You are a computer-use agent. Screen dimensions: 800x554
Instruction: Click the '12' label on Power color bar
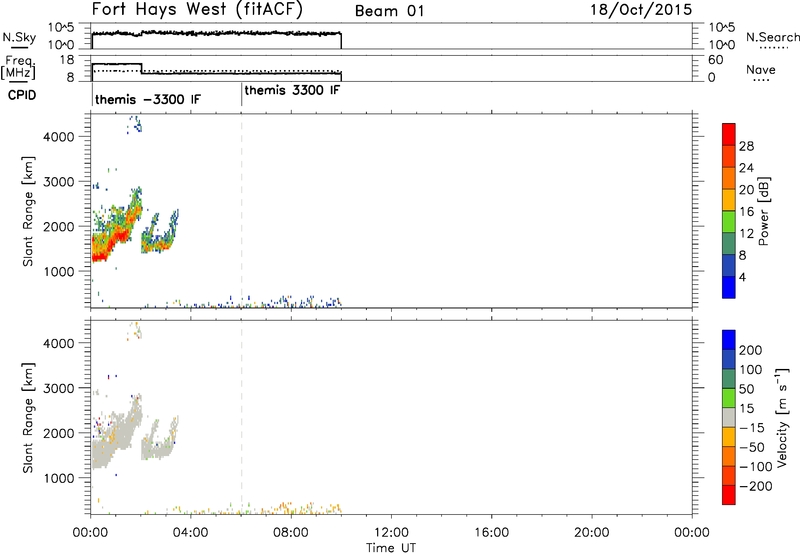[746, 234]
